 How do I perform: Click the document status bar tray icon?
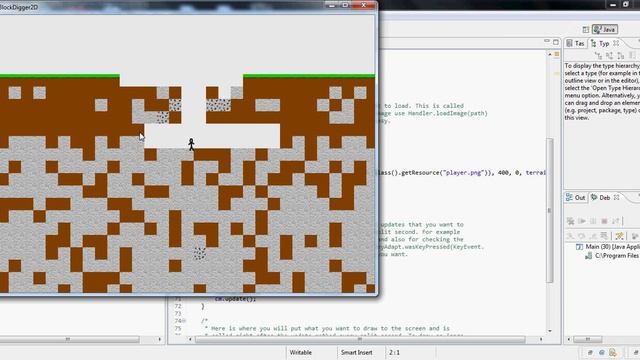tap(613, 353)
